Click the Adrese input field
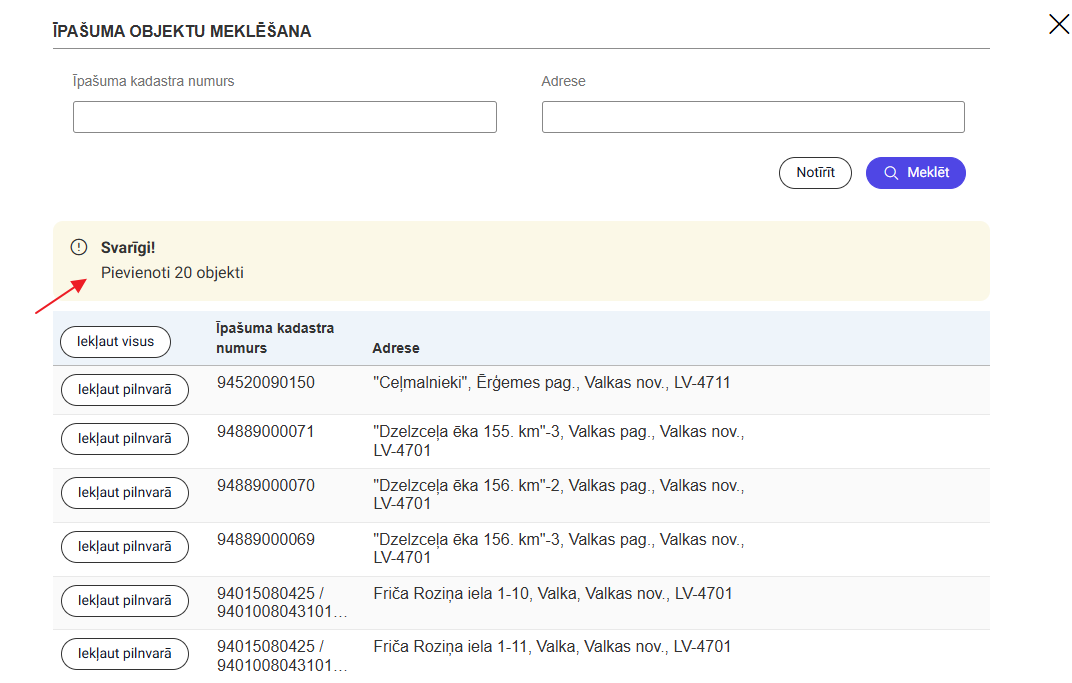Image resolution: width=1072 pixels, height=683 pixels. pos(752,117)
